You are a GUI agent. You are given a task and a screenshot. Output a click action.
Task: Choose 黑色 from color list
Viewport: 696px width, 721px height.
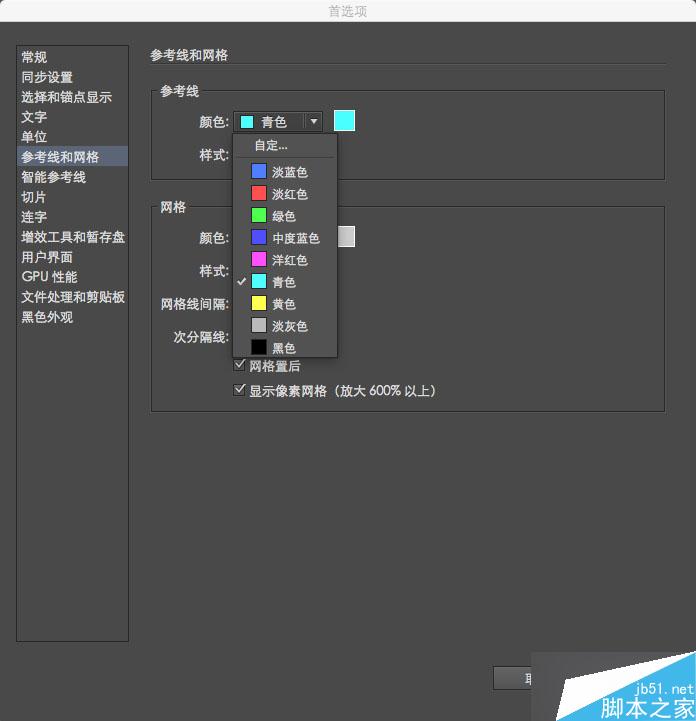tap(285, 347)
